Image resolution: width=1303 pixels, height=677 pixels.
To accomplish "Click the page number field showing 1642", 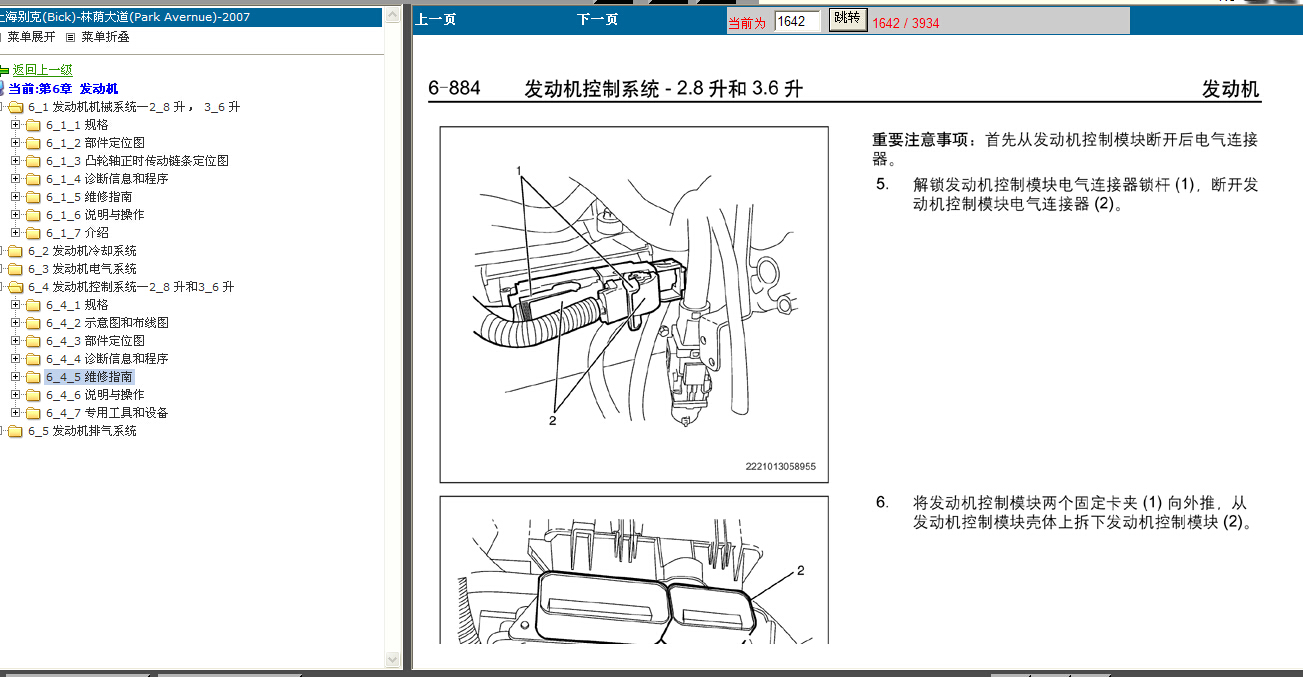I will click(797, 21).
